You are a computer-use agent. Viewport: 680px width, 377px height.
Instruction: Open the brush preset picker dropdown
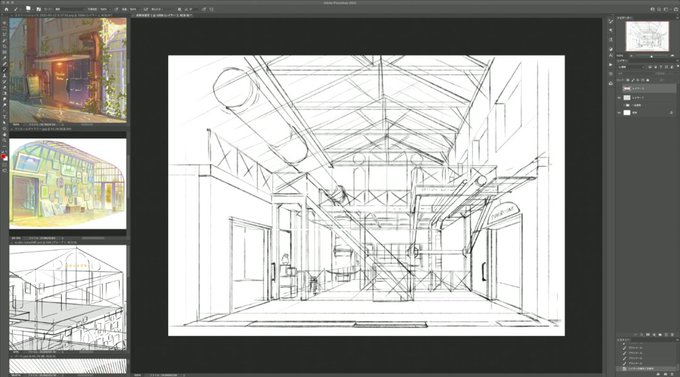33,9
